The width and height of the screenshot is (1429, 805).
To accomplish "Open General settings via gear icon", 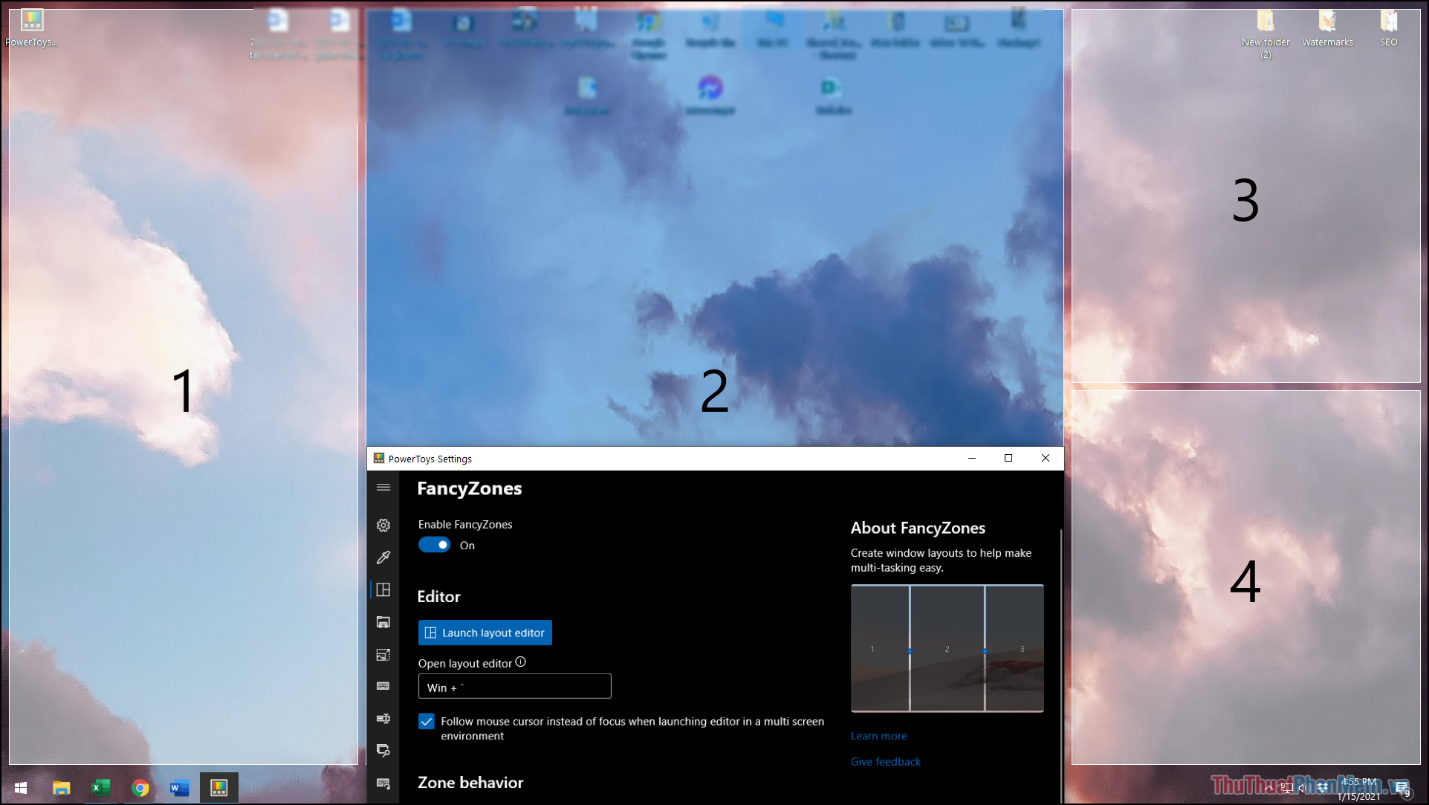I will (383, 525).
